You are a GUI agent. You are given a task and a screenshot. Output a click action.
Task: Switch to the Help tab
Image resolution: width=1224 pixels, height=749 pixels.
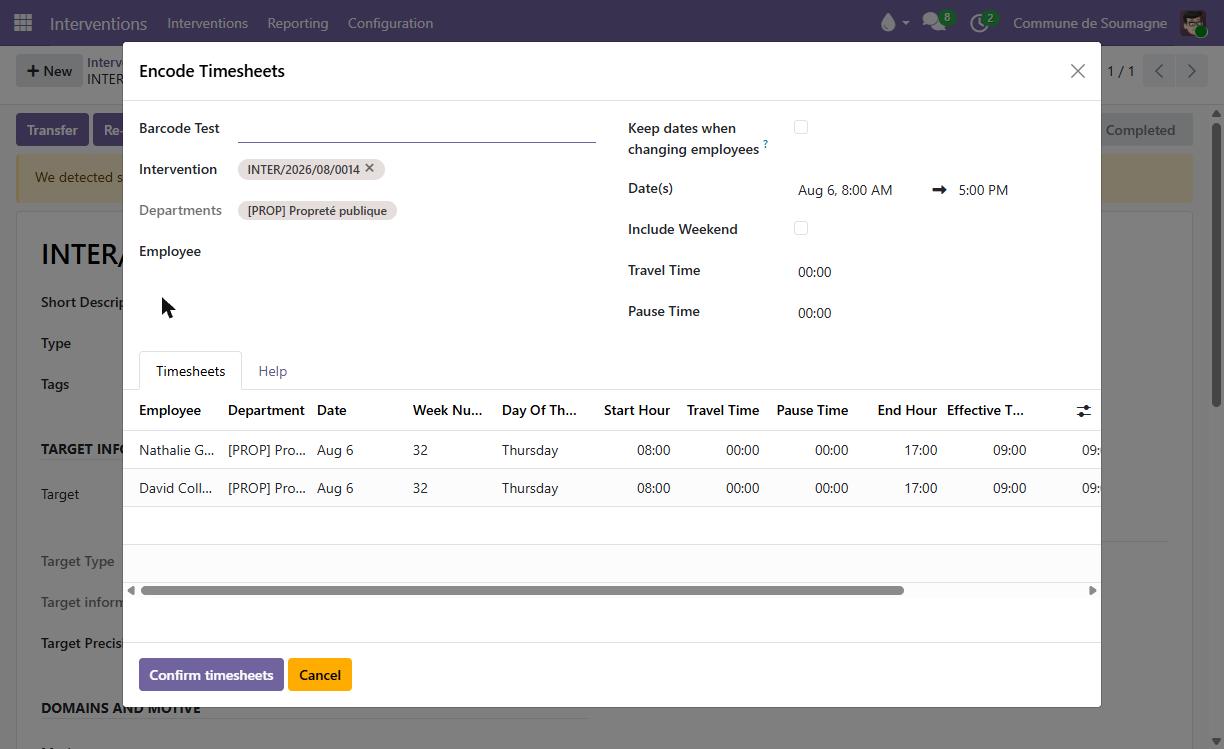[272, 371]
